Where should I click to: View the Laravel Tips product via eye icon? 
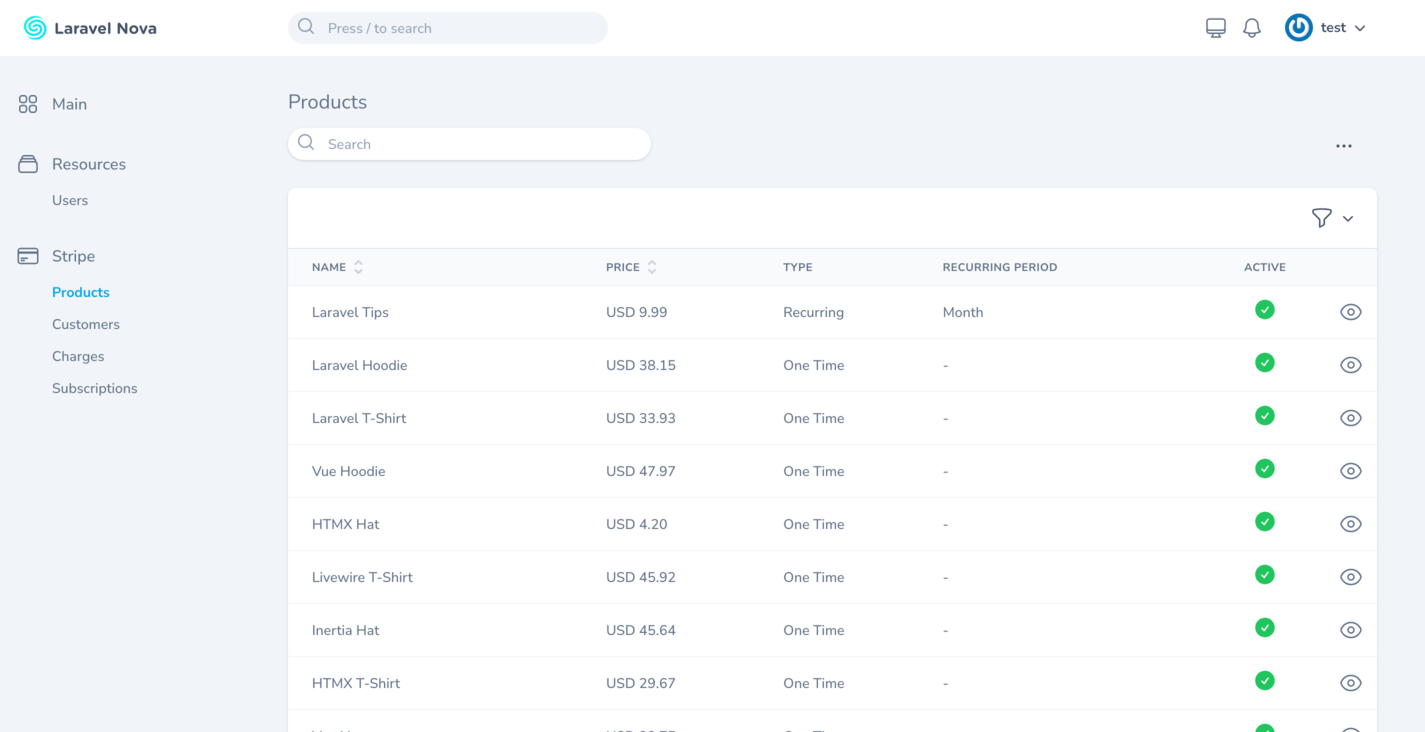[1351, 312]
